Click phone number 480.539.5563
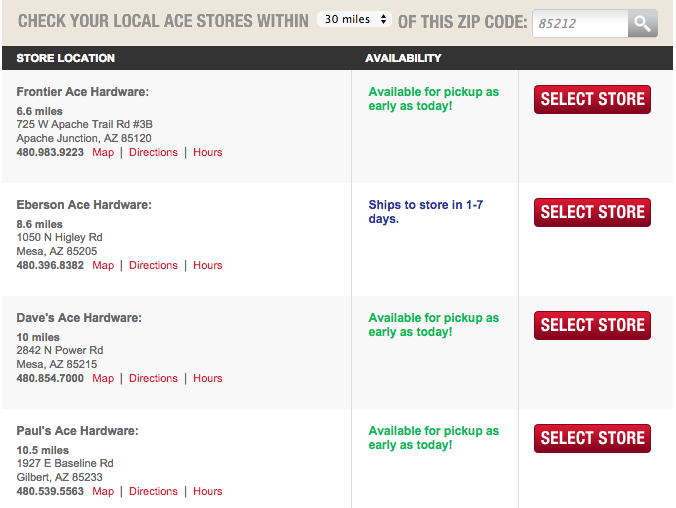The image size is (676, 508). click(x=50, y=491)
